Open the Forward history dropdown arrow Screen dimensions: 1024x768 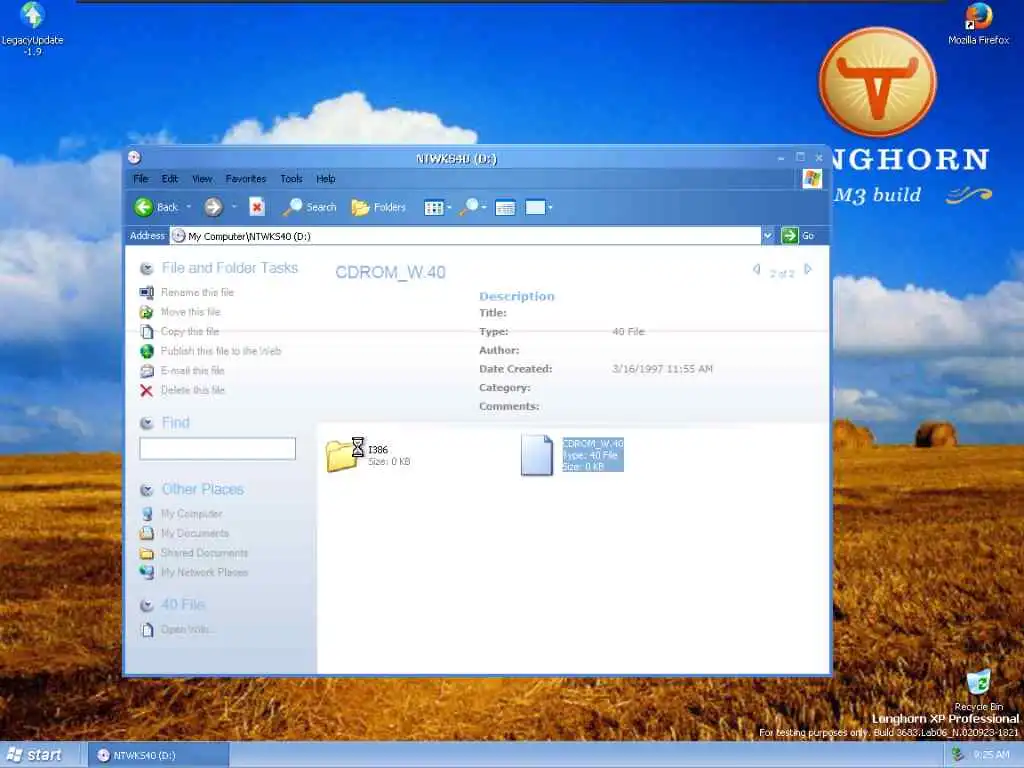pyautogui.click(x=234, y=207)
